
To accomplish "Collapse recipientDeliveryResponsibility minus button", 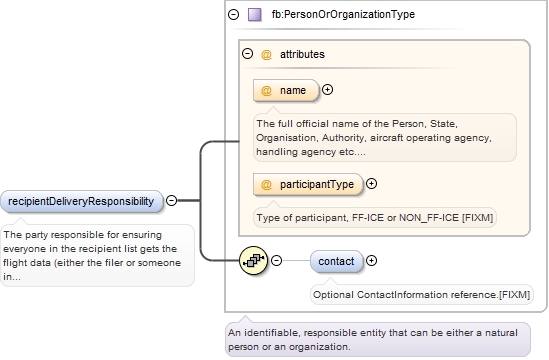I will [x=172, y=201].
